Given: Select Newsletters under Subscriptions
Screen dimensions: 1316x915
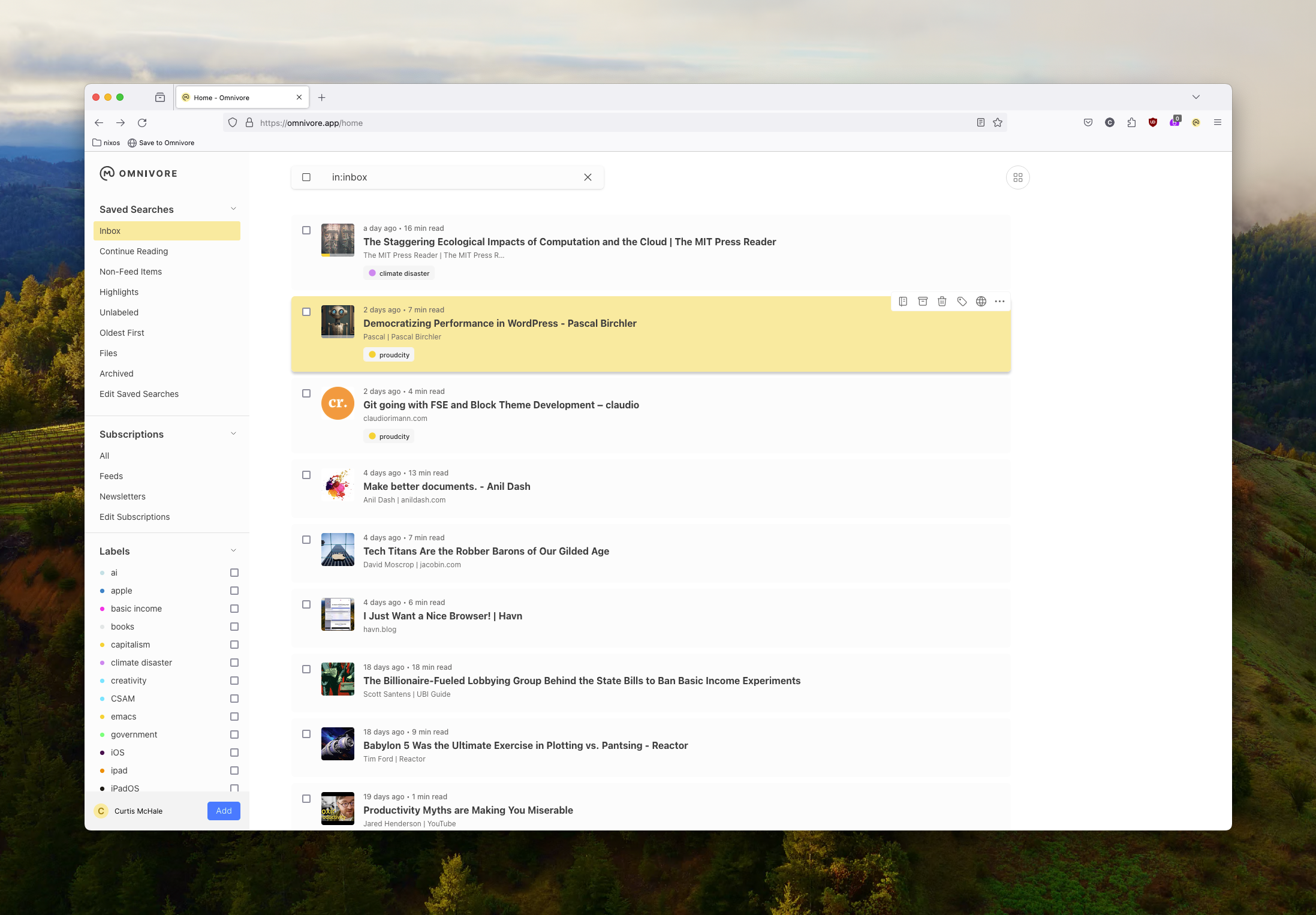Looking at the screenshot, I should (122, 496).
